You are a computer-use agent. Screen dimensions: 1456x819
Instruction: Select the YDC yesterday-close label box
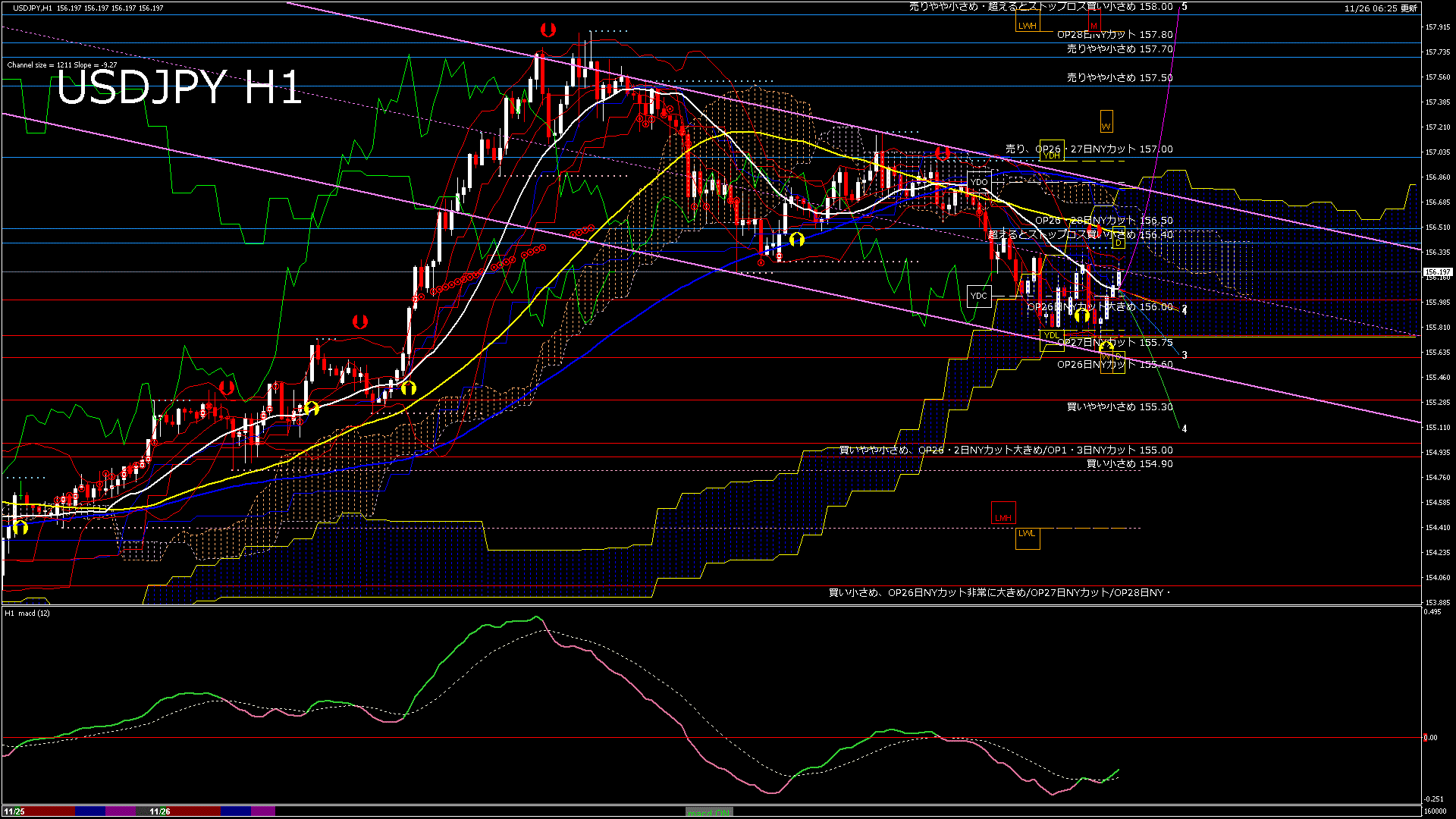[979, 296]
